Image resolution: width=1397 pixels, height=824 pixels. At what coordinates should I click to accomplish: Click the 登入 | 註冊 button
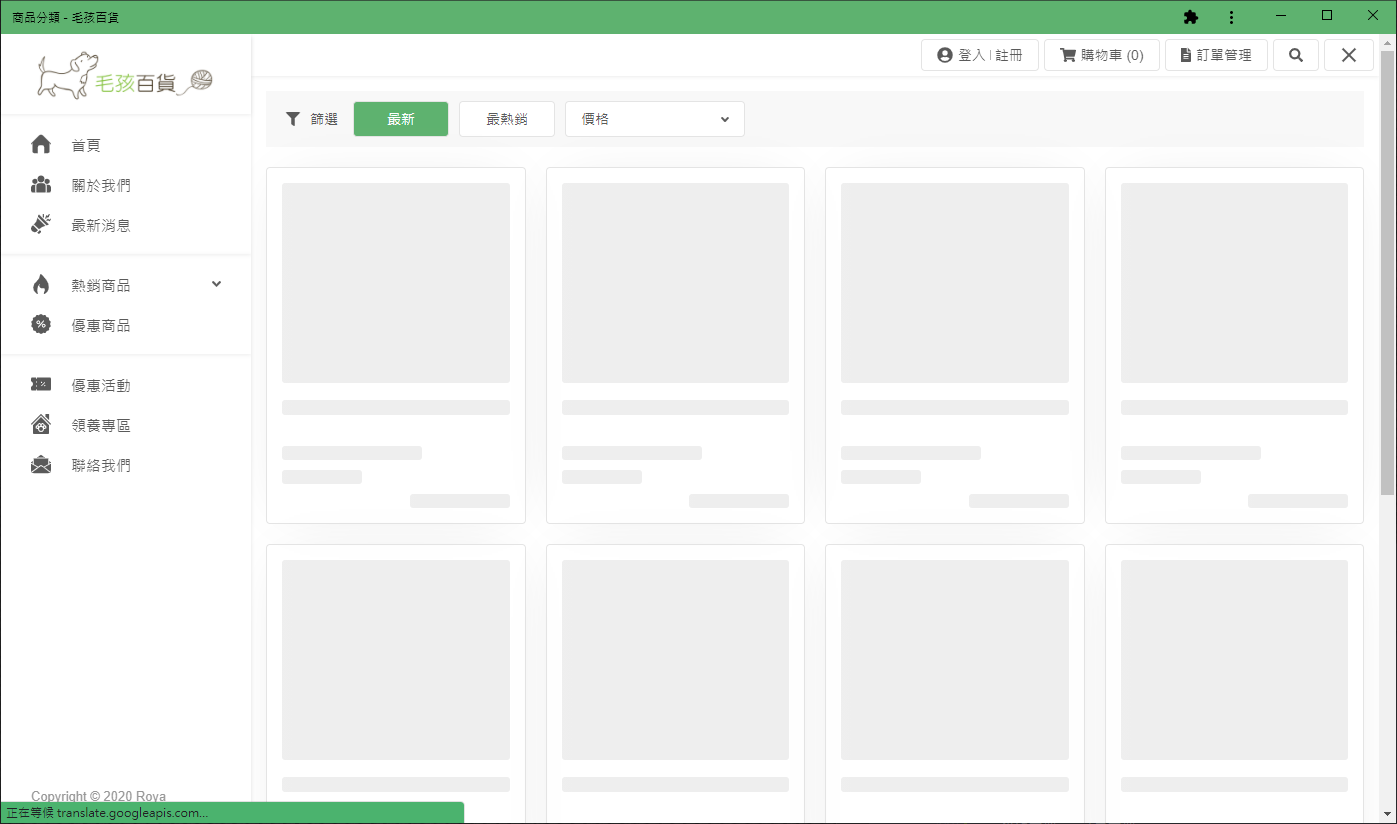click(x=980, y=55)
